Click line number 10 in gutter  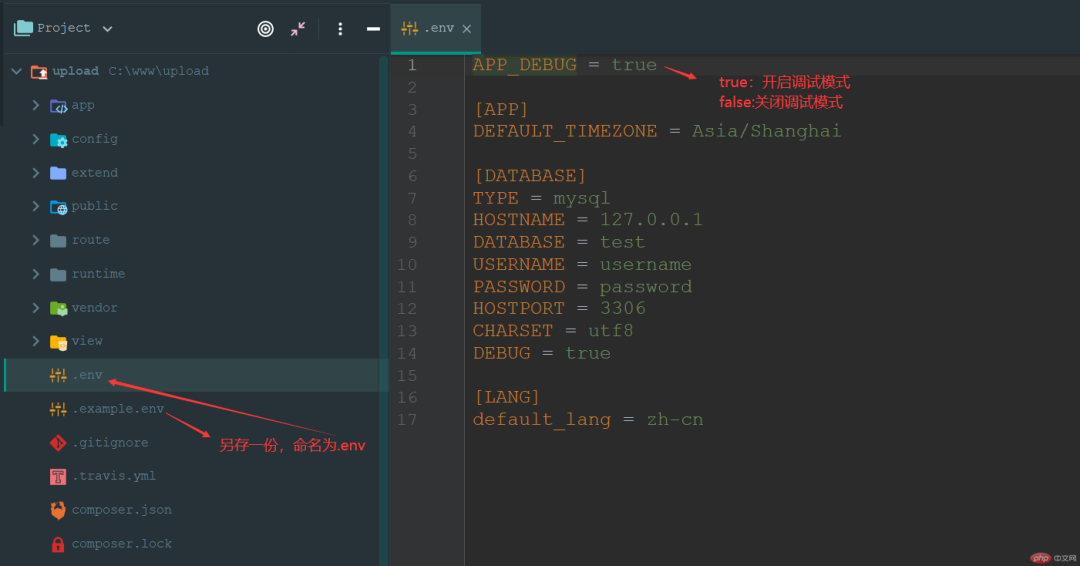pos(407,264)
